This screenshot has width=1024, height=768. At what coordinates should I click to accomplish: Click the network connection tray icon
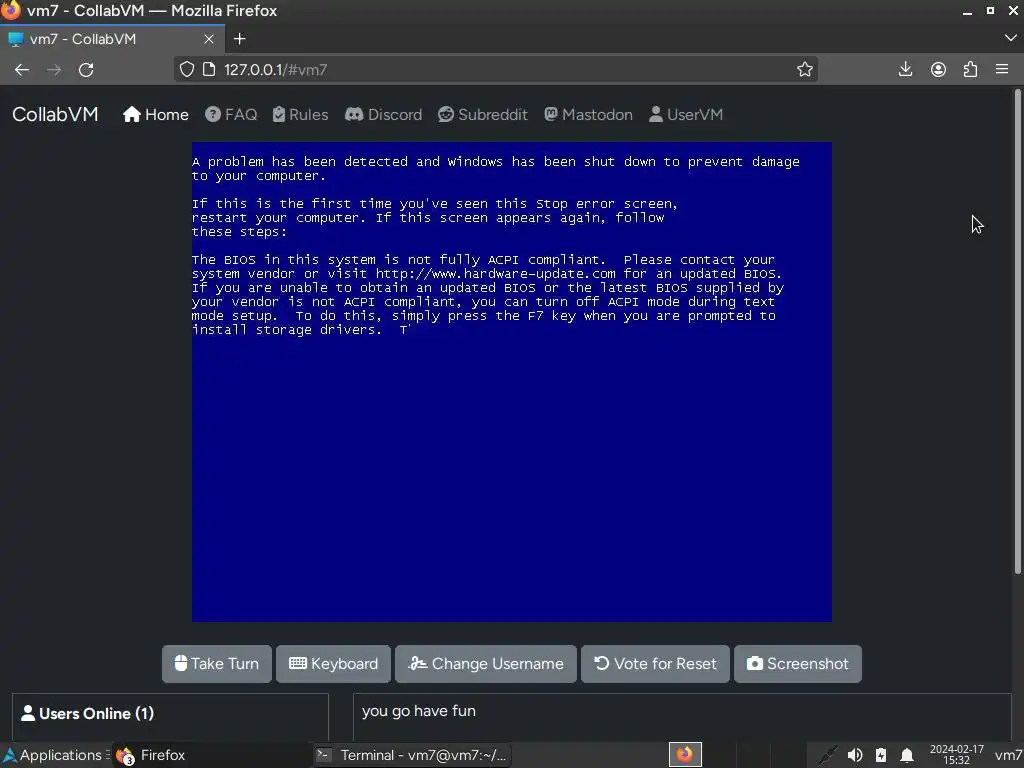pos(827,755)
